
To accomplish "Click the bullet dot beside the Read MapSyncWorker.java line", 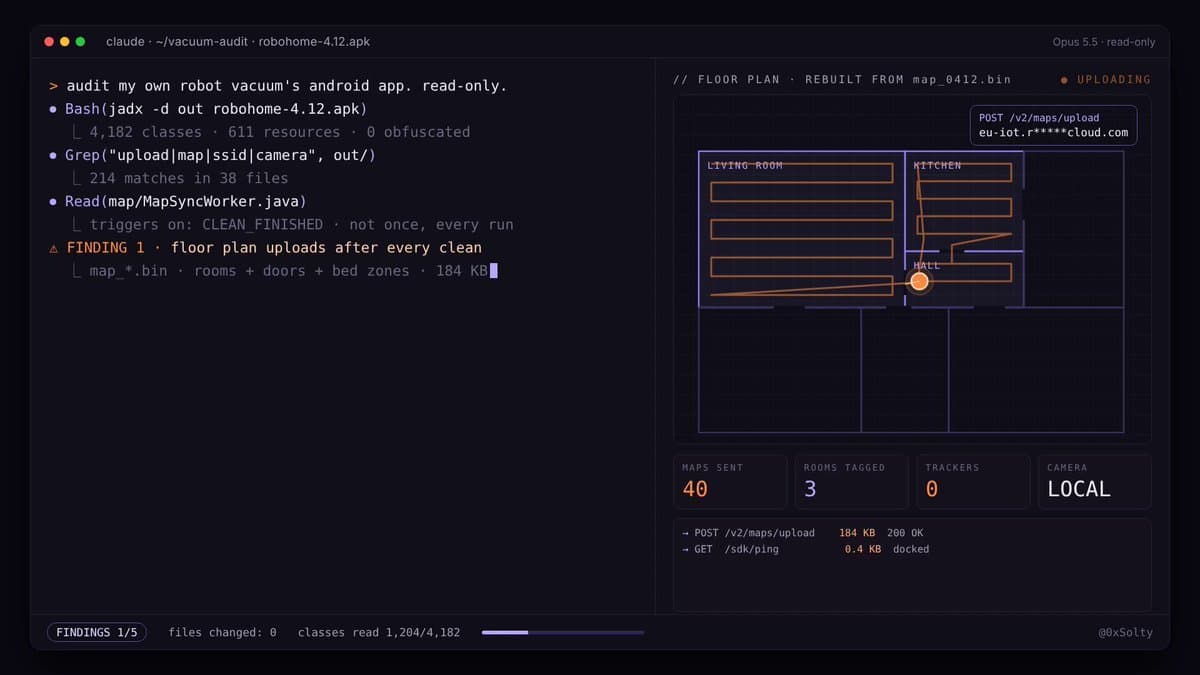I will click(x=53, y=202).
